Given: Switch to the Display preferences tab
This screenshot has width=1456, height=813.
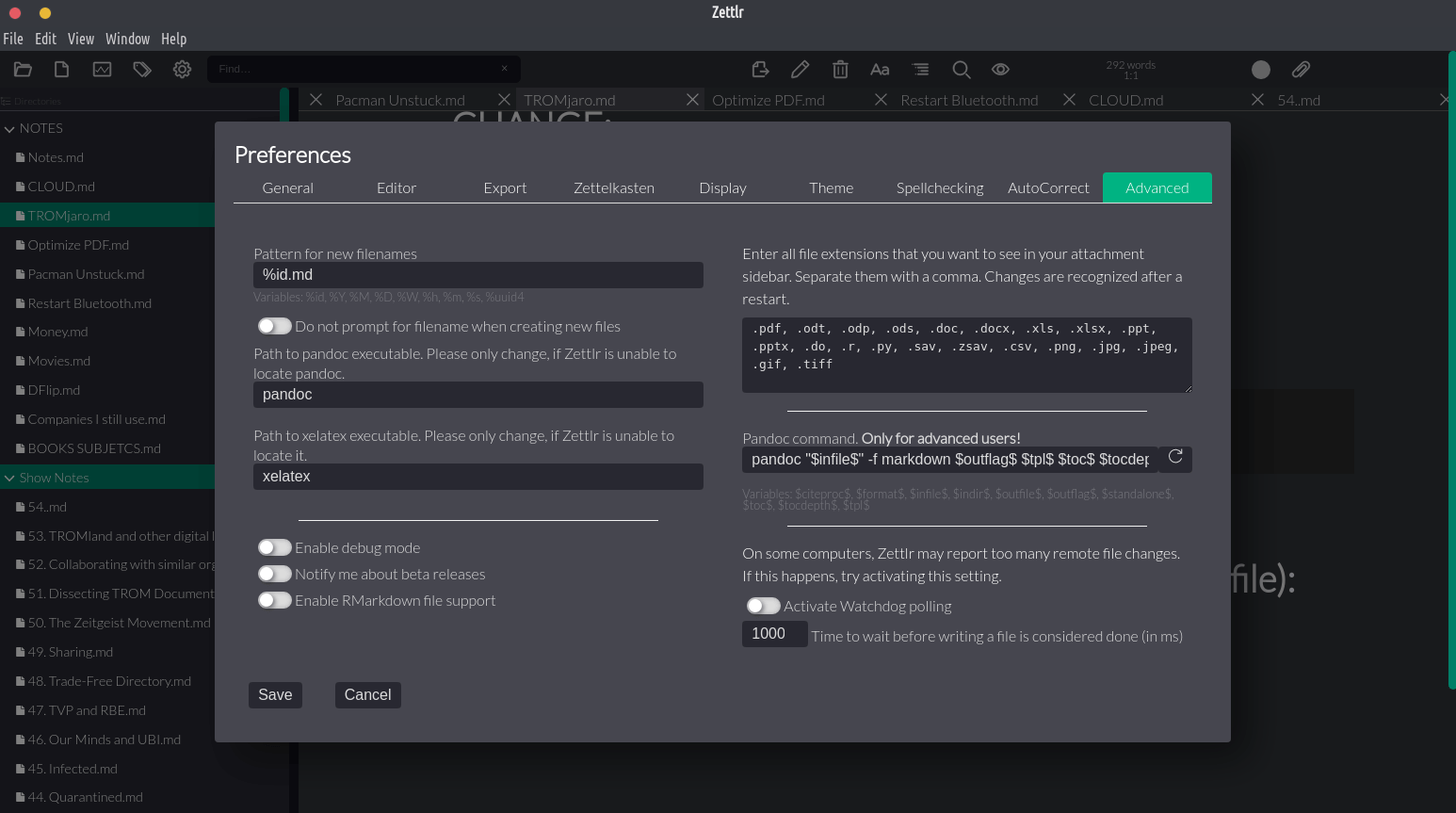Looking at the screenshot, I should pos(722,187).
